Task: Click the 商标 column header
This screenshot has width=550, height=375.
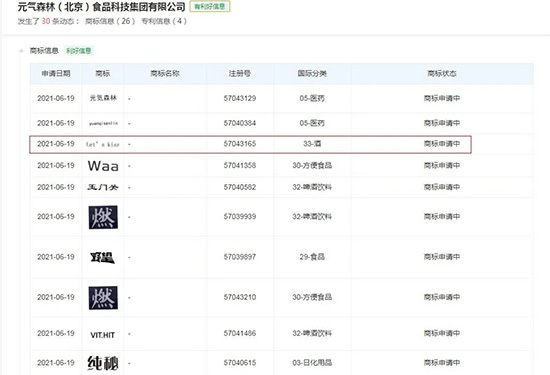Action: 103,73
